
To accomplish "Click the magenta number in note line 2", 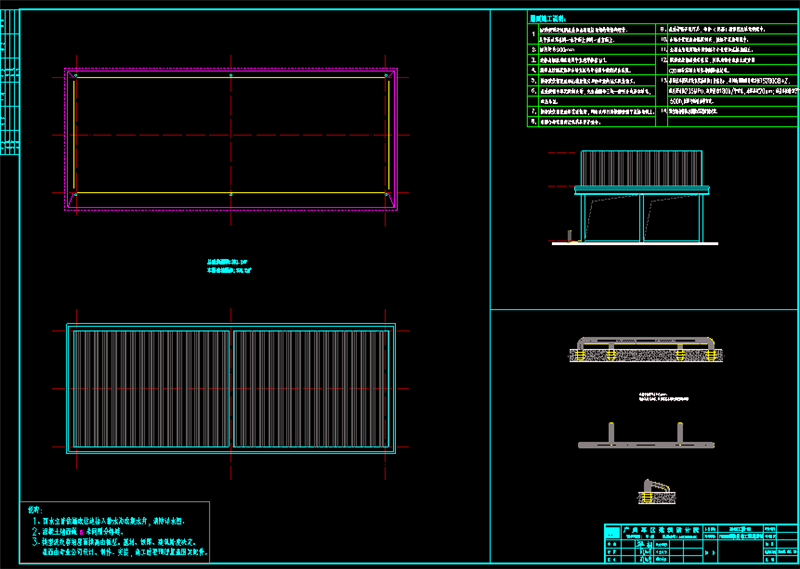I will point(81,531).
